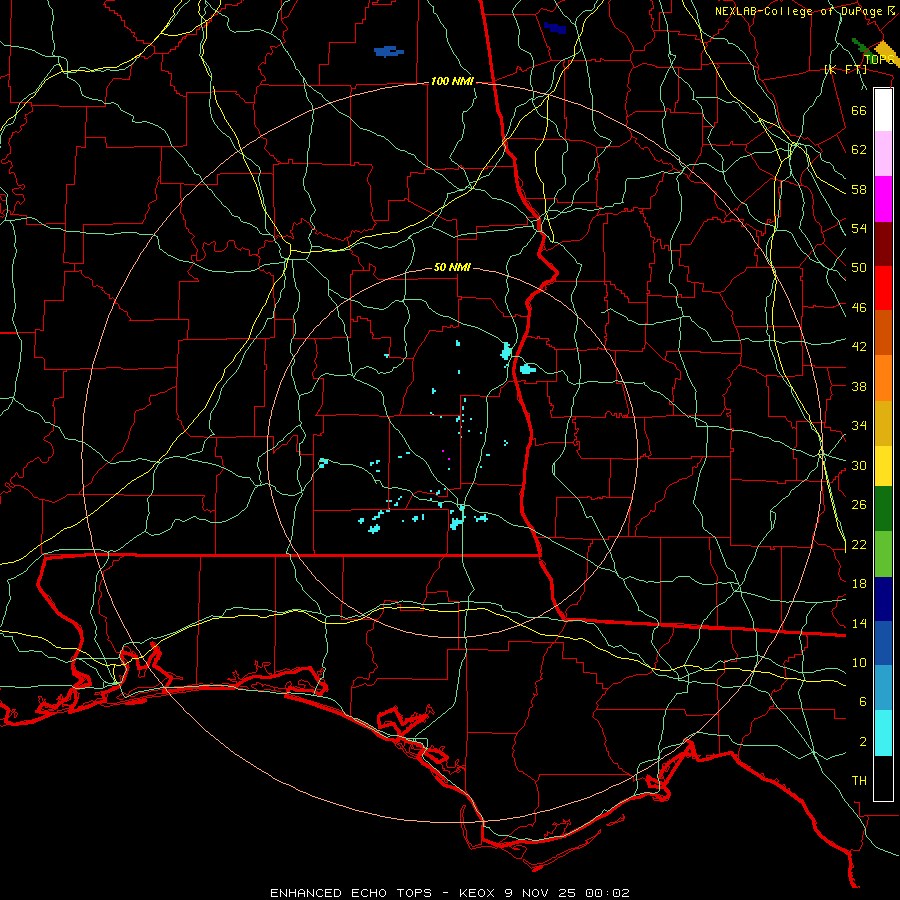Choose the cyan legend swatch
Image resolution: width=900 pixels, height=900 pixels.
(883, 733)
